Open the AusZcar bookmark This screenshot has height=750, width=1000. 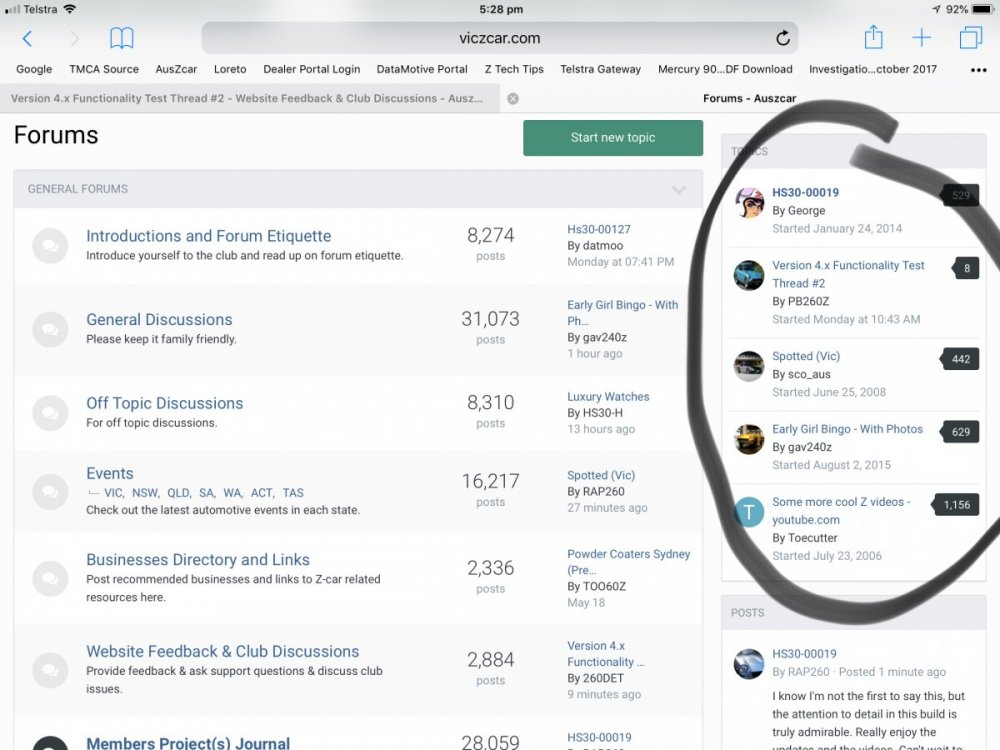(176, 70)
